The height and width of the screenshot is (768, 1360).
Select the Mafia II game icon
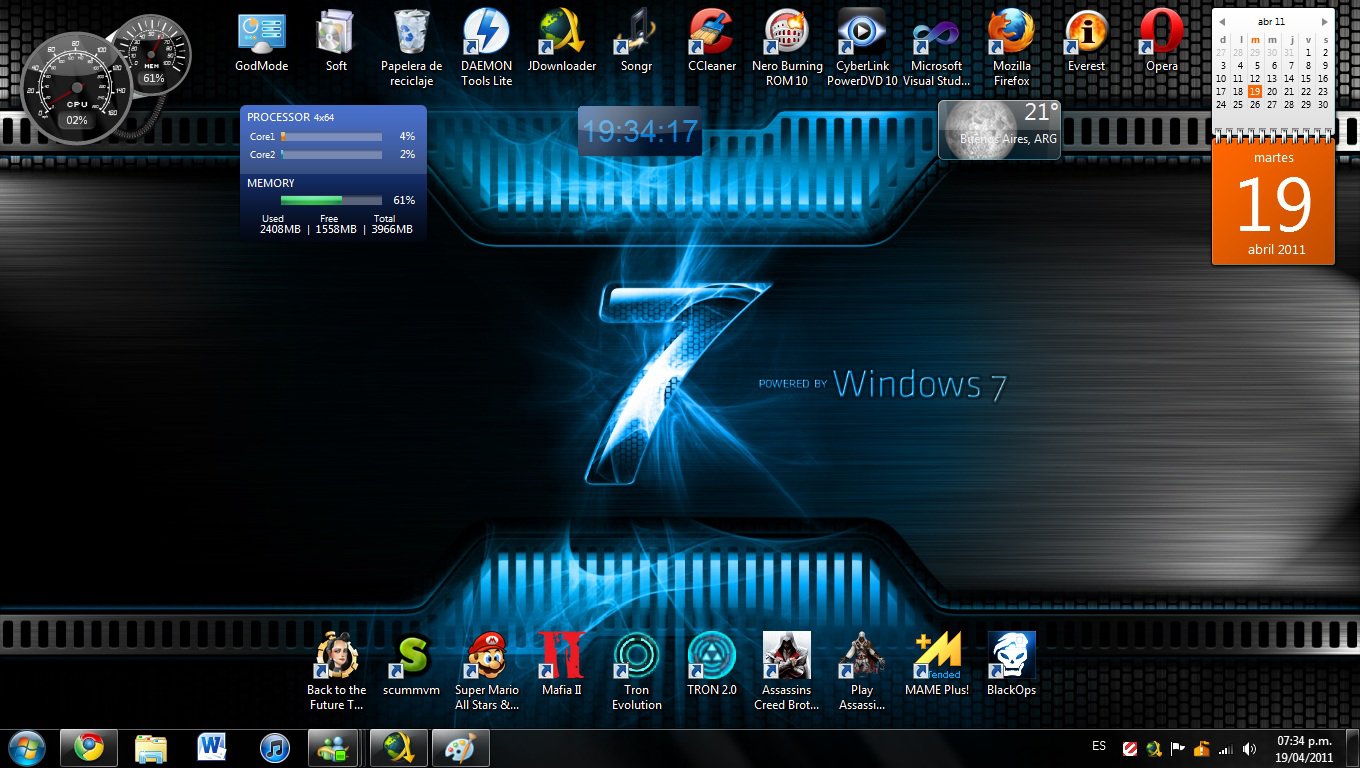561,664
